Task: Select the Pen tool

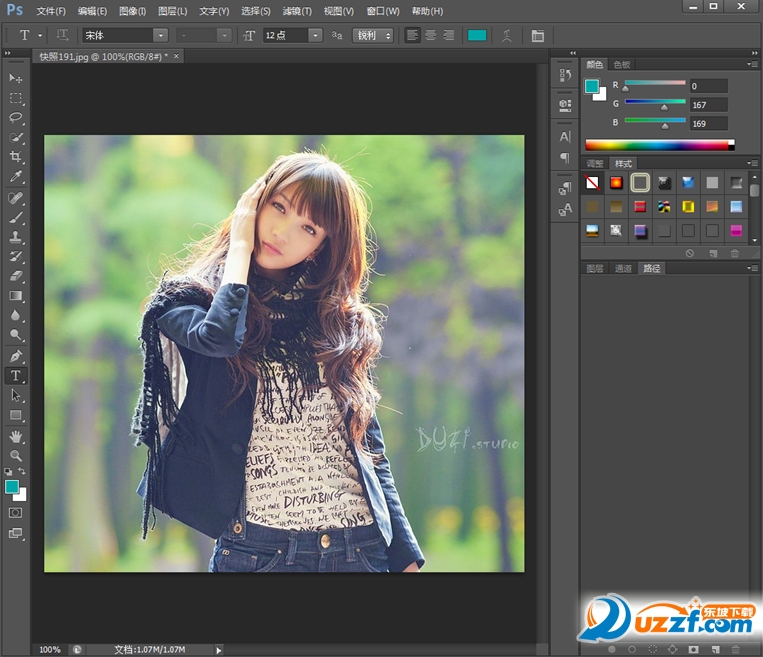Action: tap(16, 356)
